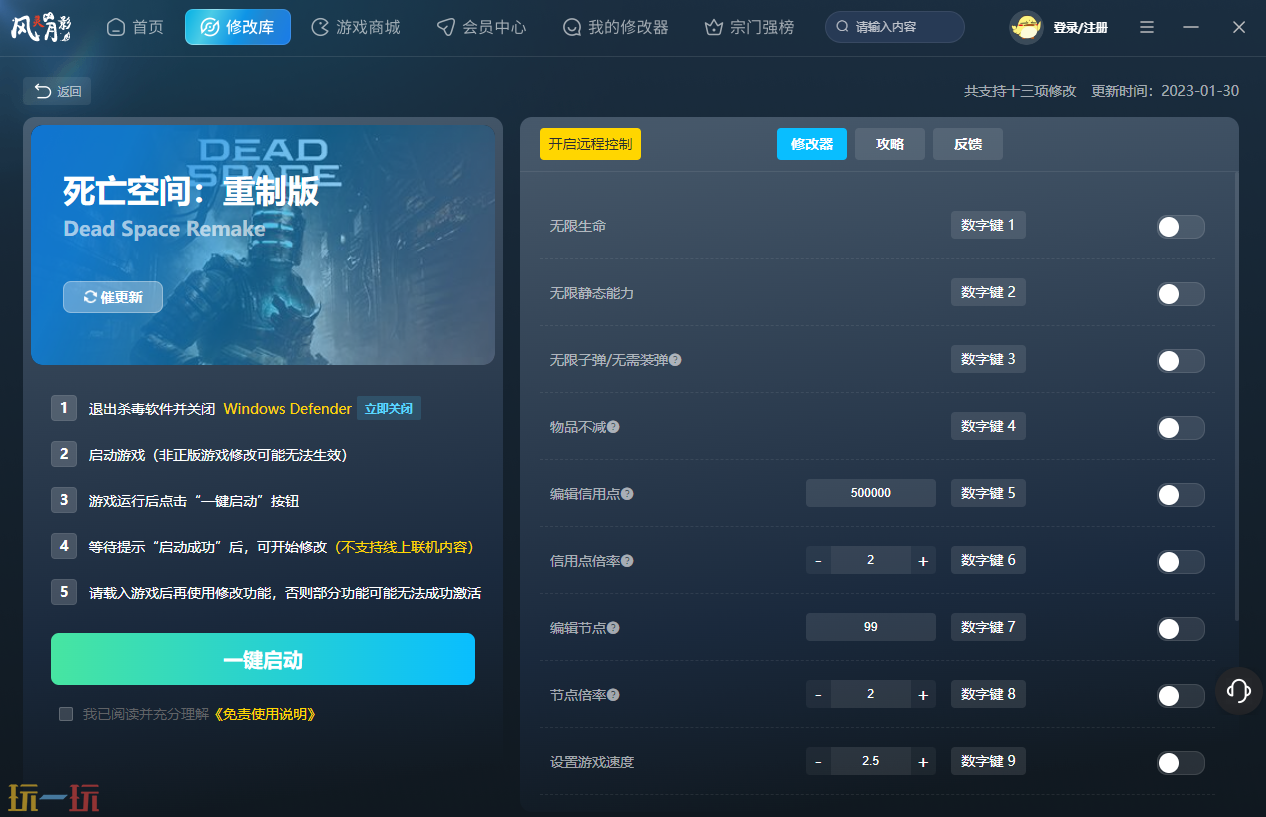The image size is (1266, 817).
Task: Click 编辑节点 value field 99
Action: click(871, 627)
